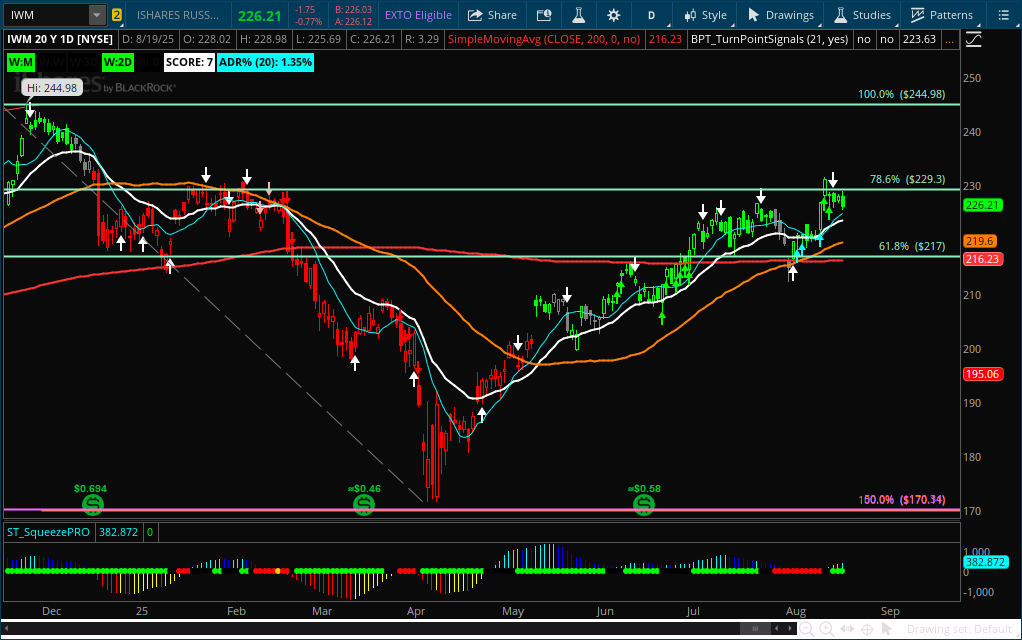Click the 78.6% ($229.3) Fibonacci label
1022x640 pixels.
coord(907,179)
